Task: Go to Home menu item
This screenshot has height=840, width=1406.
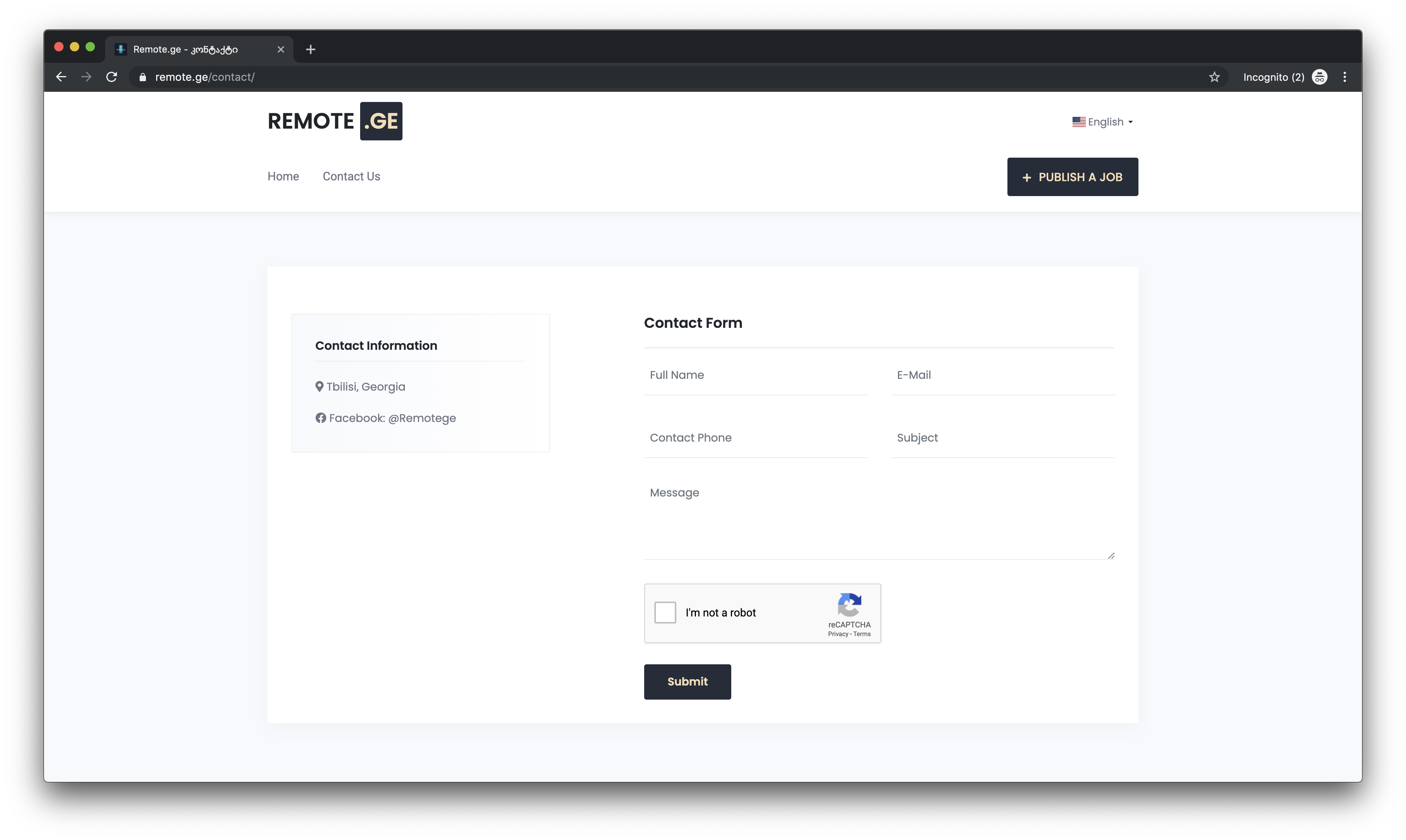Action: (x=283, y=176)
